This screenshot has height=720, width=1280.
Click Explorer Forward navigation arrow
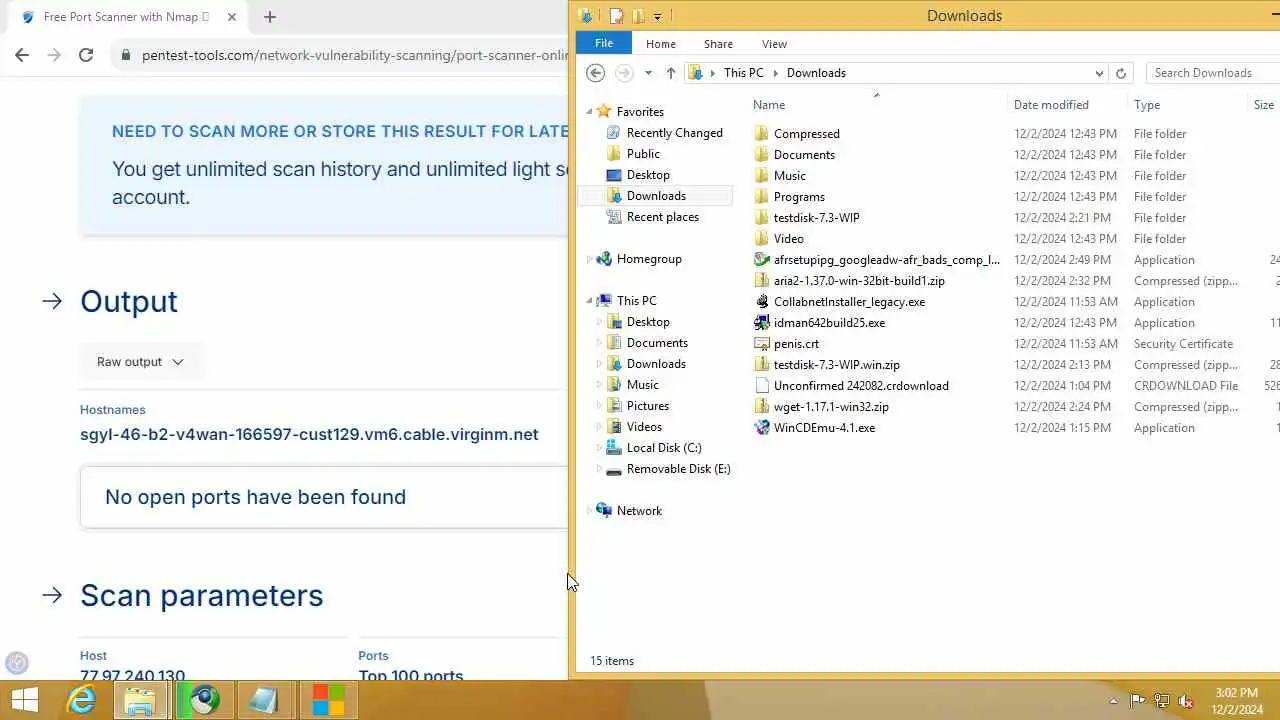click(624, 73)
